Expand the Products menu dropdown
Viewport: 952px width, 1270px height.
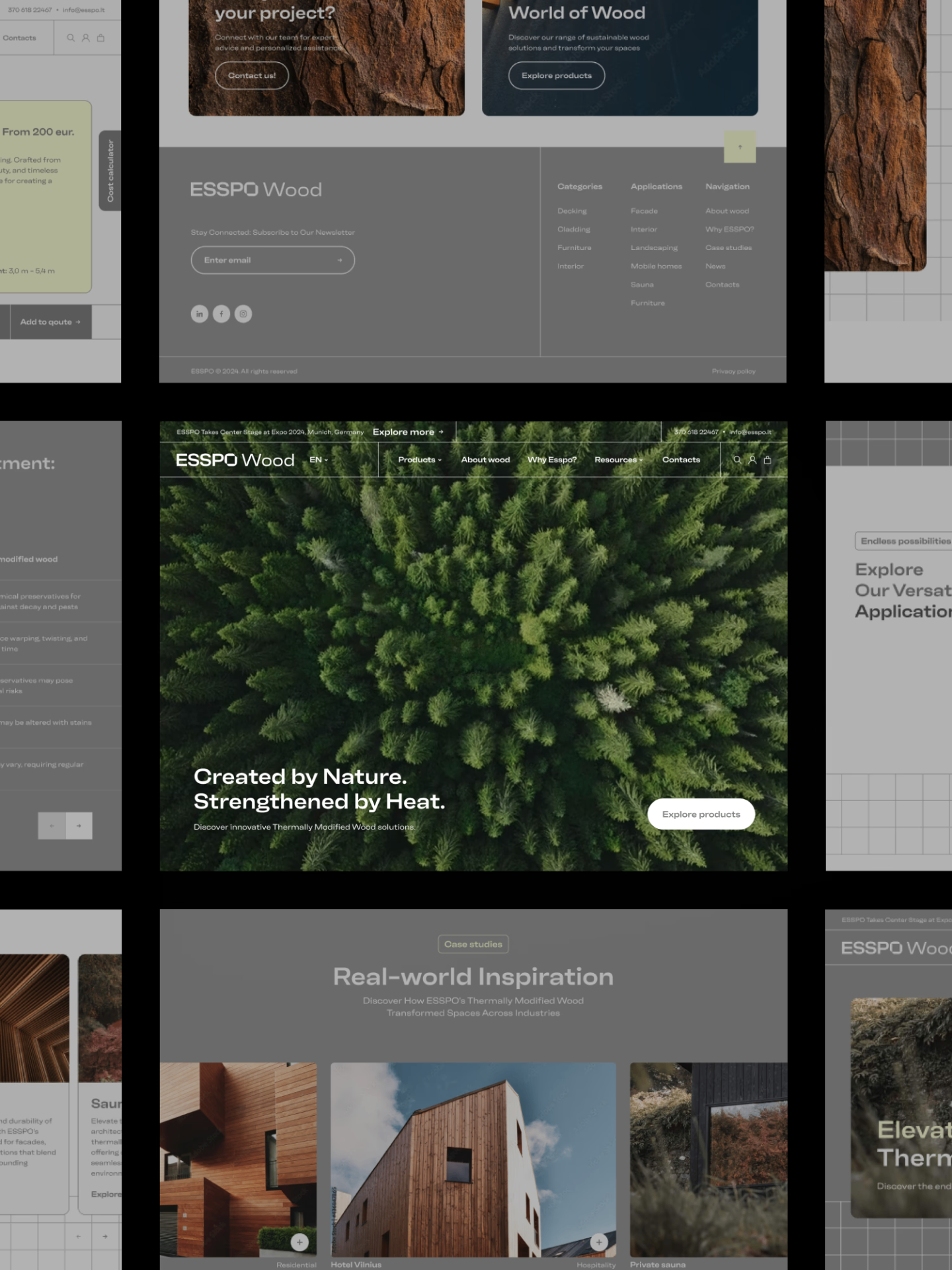(420, 460)
